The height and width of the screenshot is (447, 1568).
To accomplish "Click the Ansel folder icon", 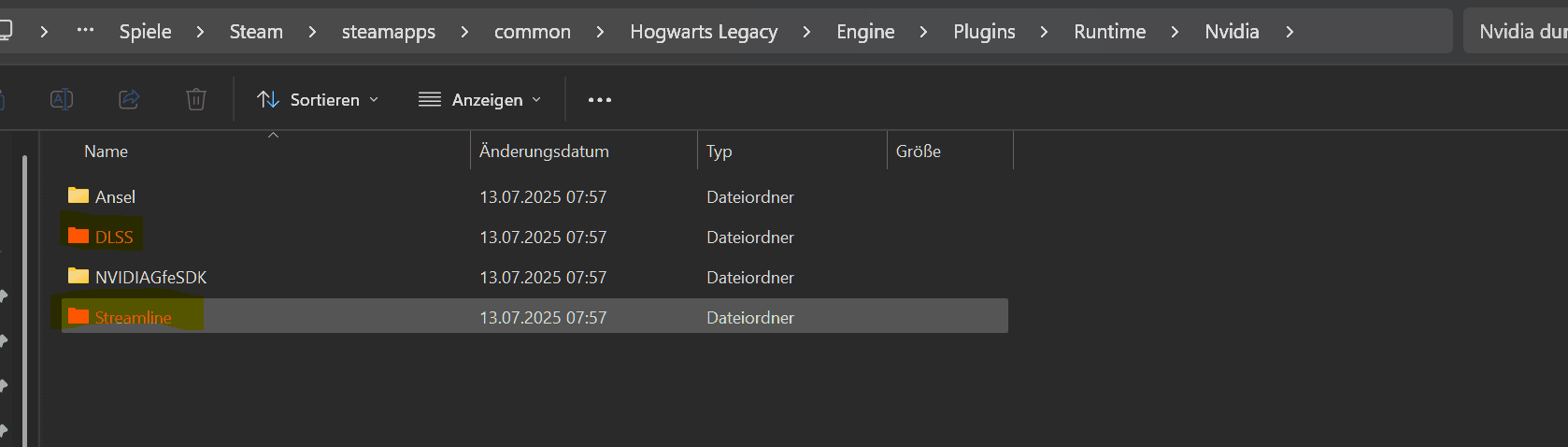I will click(78, 195).
